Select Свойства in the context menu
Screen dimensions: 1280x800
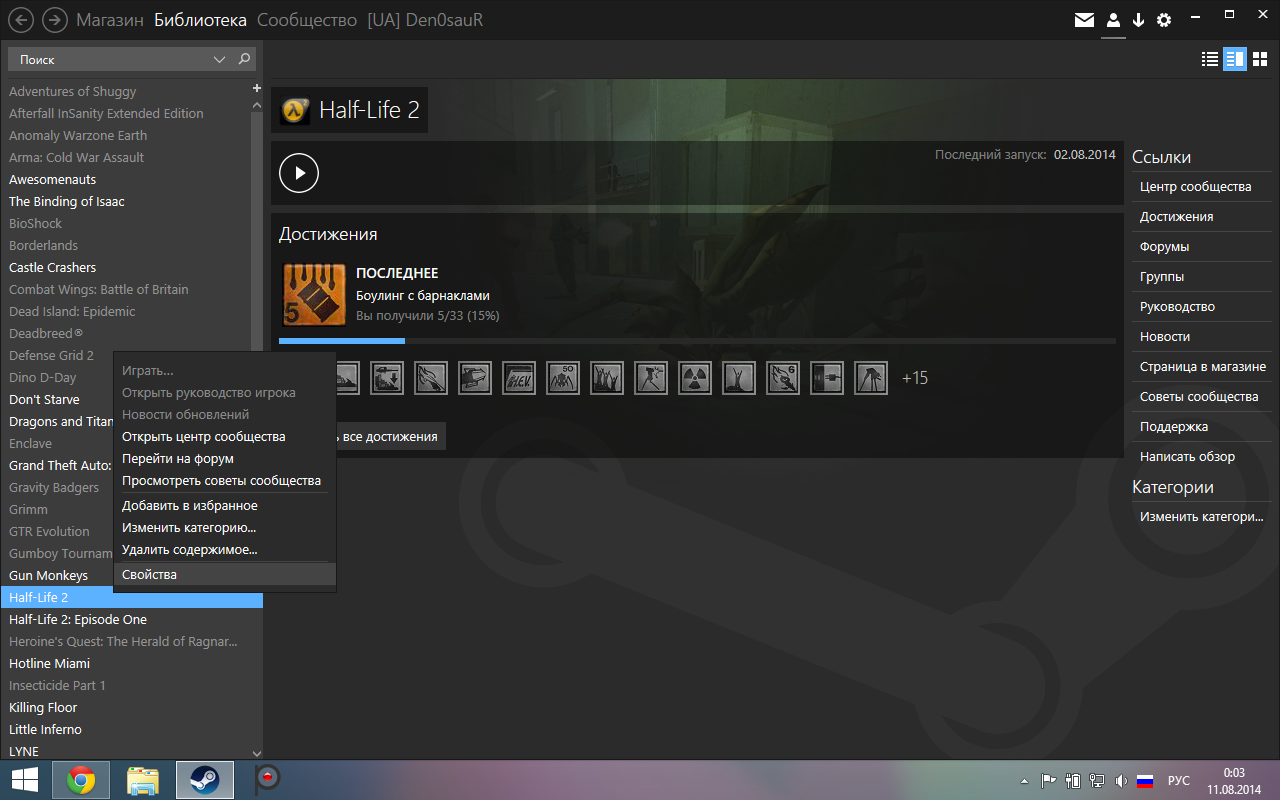point(149,574)
